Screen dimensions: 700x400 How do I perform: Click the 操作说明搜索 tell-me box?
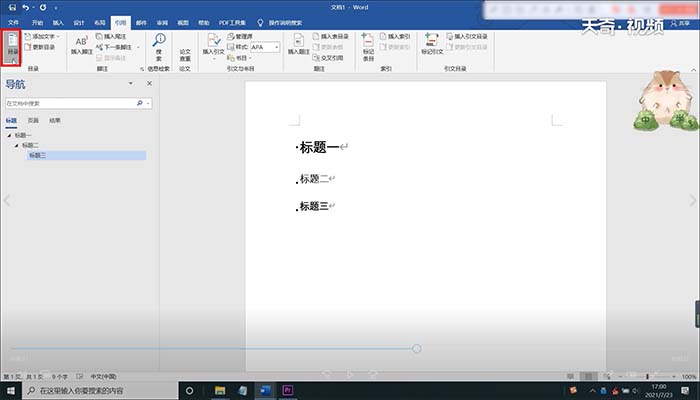pyautogui.click(x=285, y=23)
